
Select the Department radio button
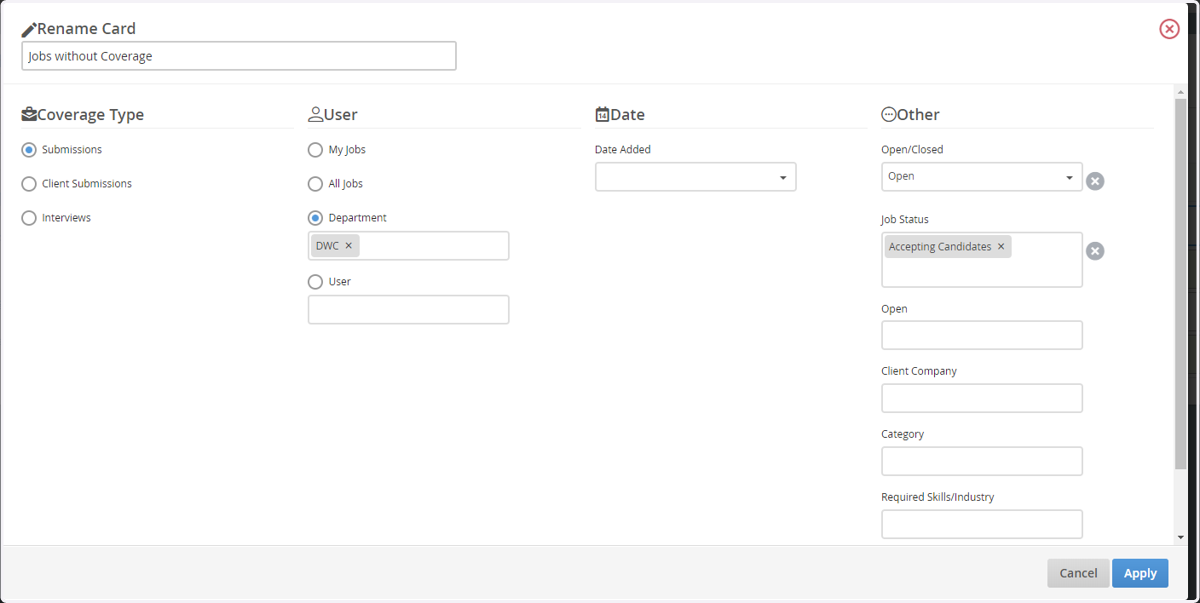click(x=316, y=218)
